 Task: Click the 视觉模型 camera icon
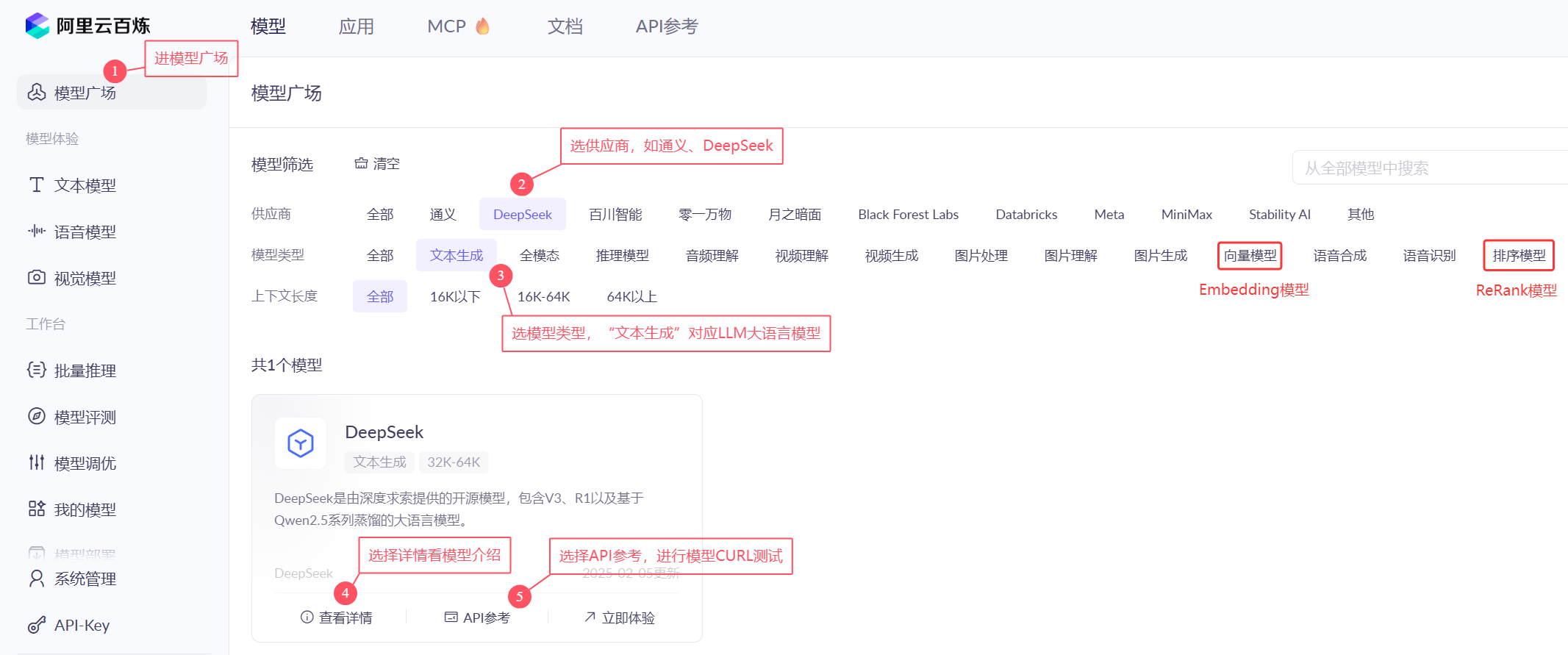point(37,277)
